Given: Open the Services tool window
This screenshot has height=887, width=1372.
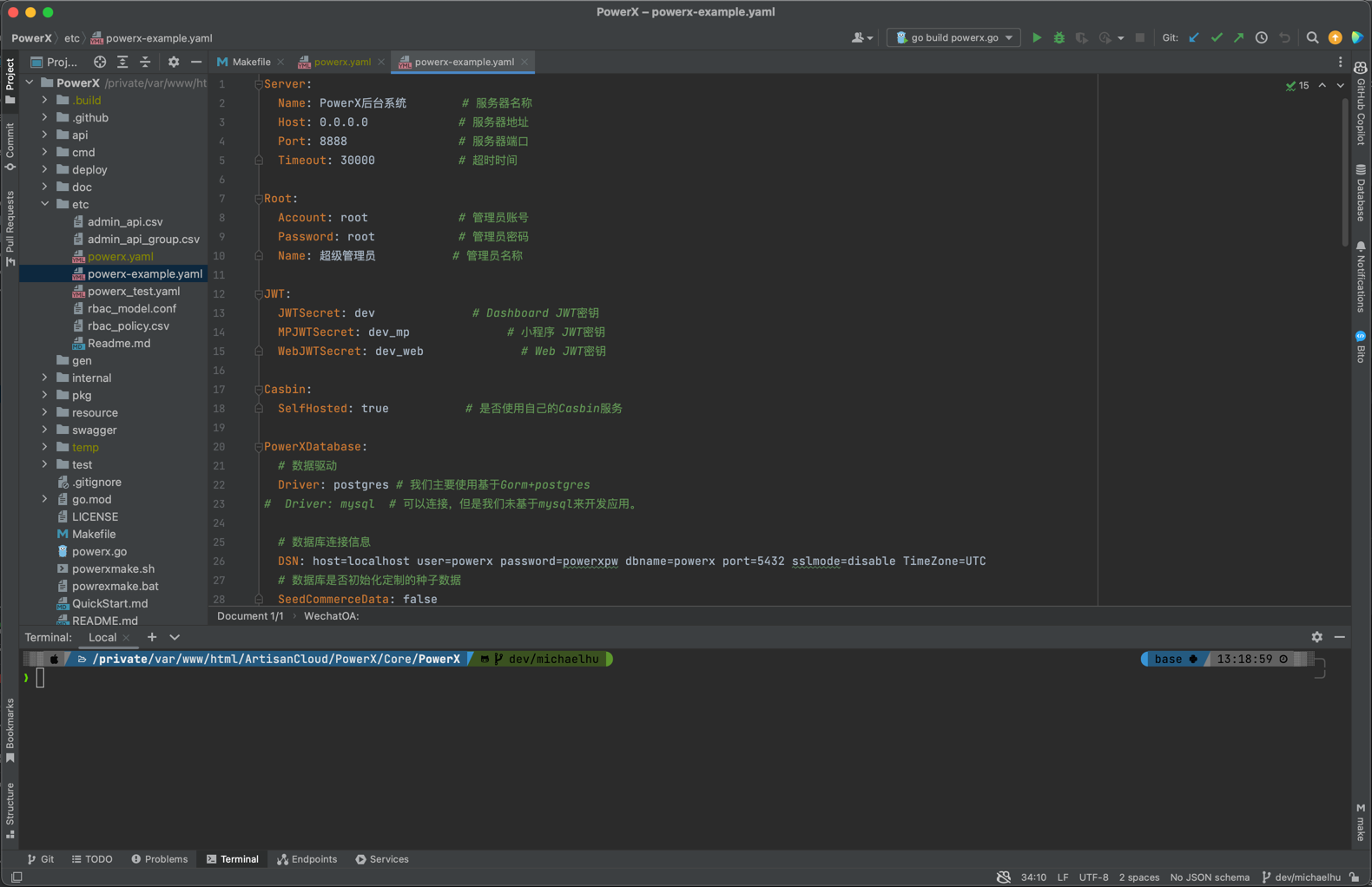Looking at the screenshot, I should [x=382, y=859].
